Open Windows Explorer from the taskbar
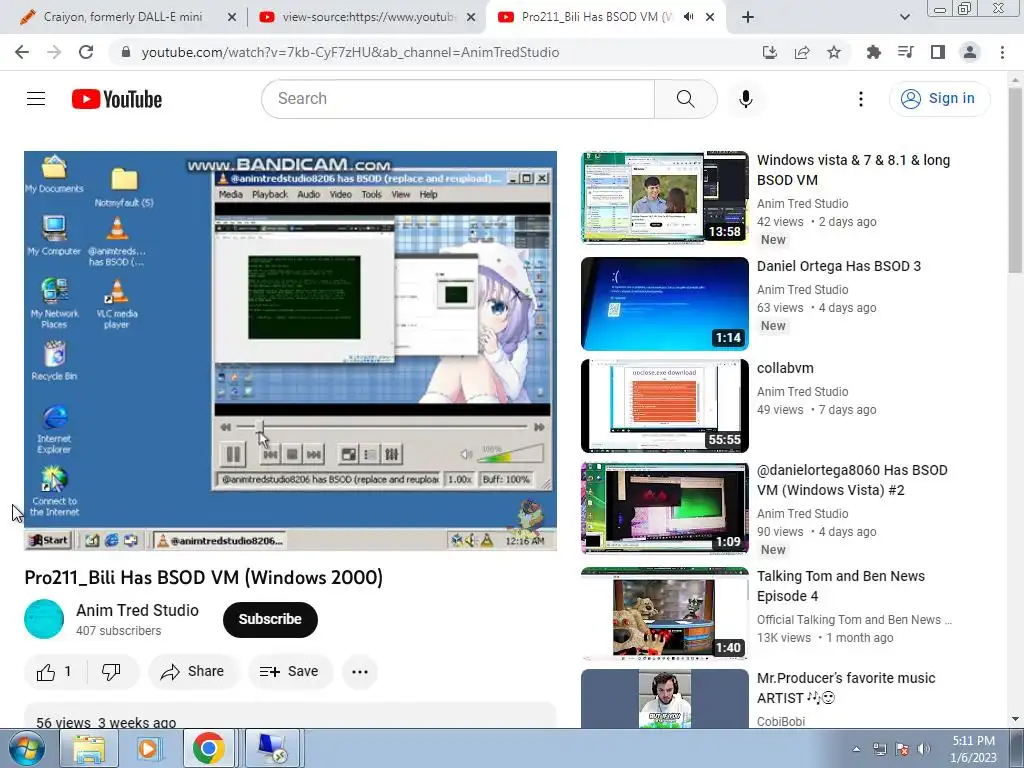The height and width of the screenshot is (768, 1024). click(x=88, y=748)
